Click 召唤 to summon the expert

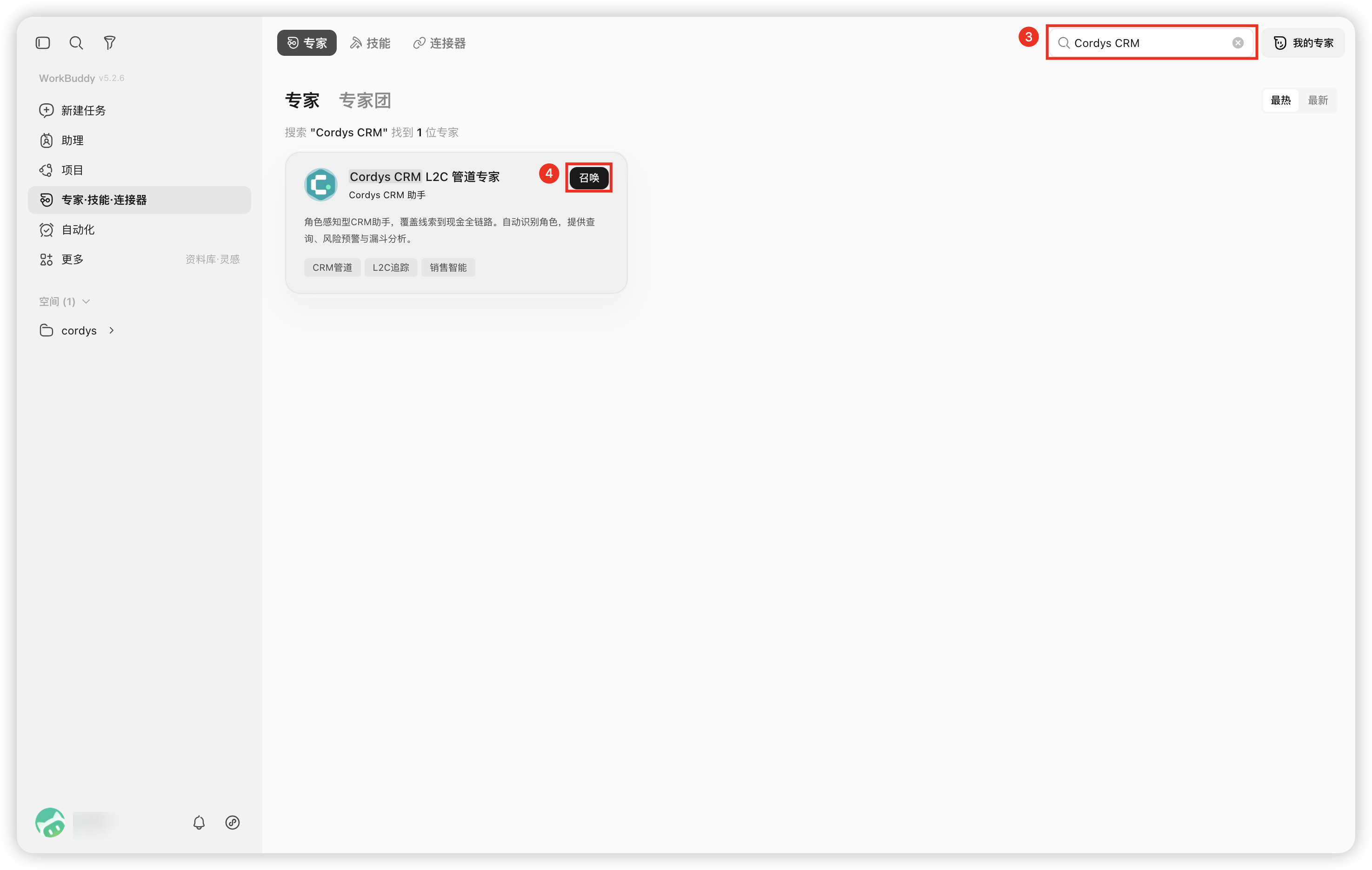coord(589,177)
